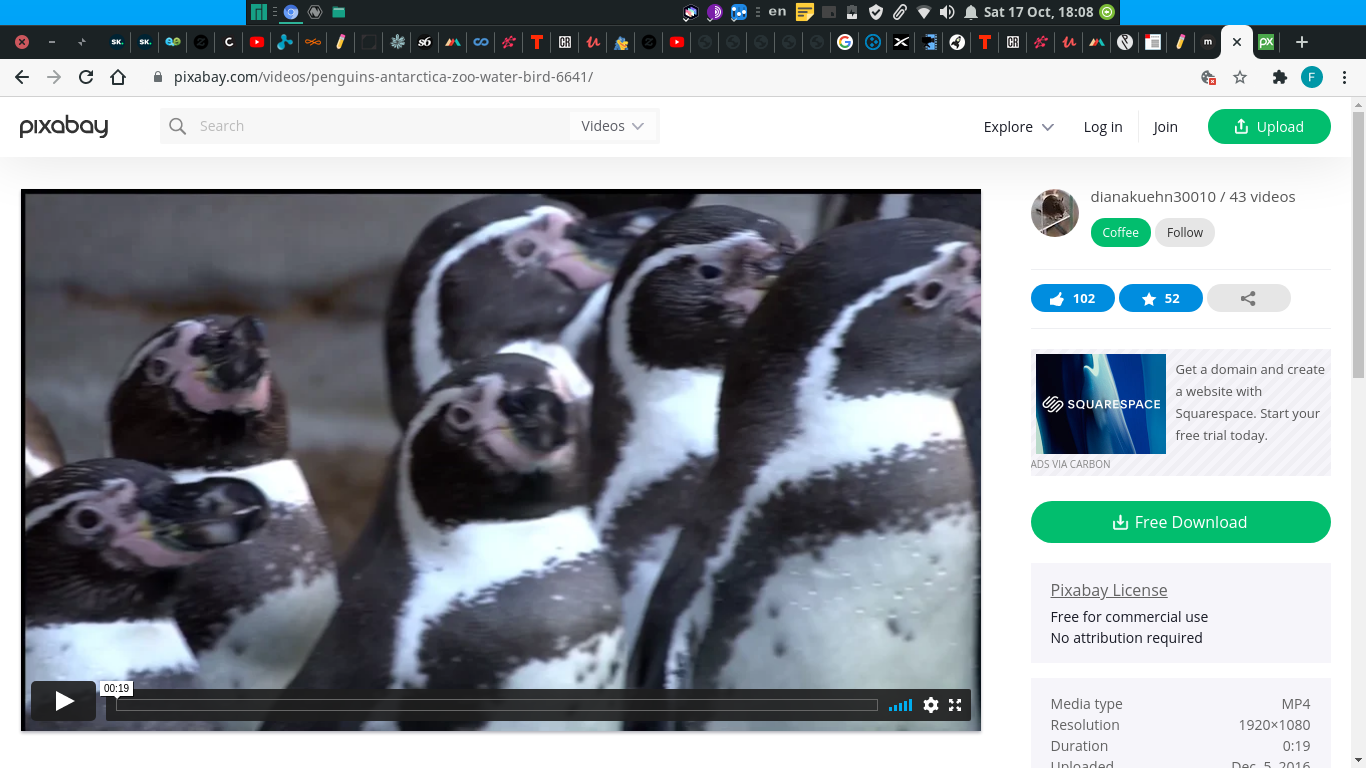Click browser back arrow
The height and width of the screenshot is (768, 1366).
22,77
